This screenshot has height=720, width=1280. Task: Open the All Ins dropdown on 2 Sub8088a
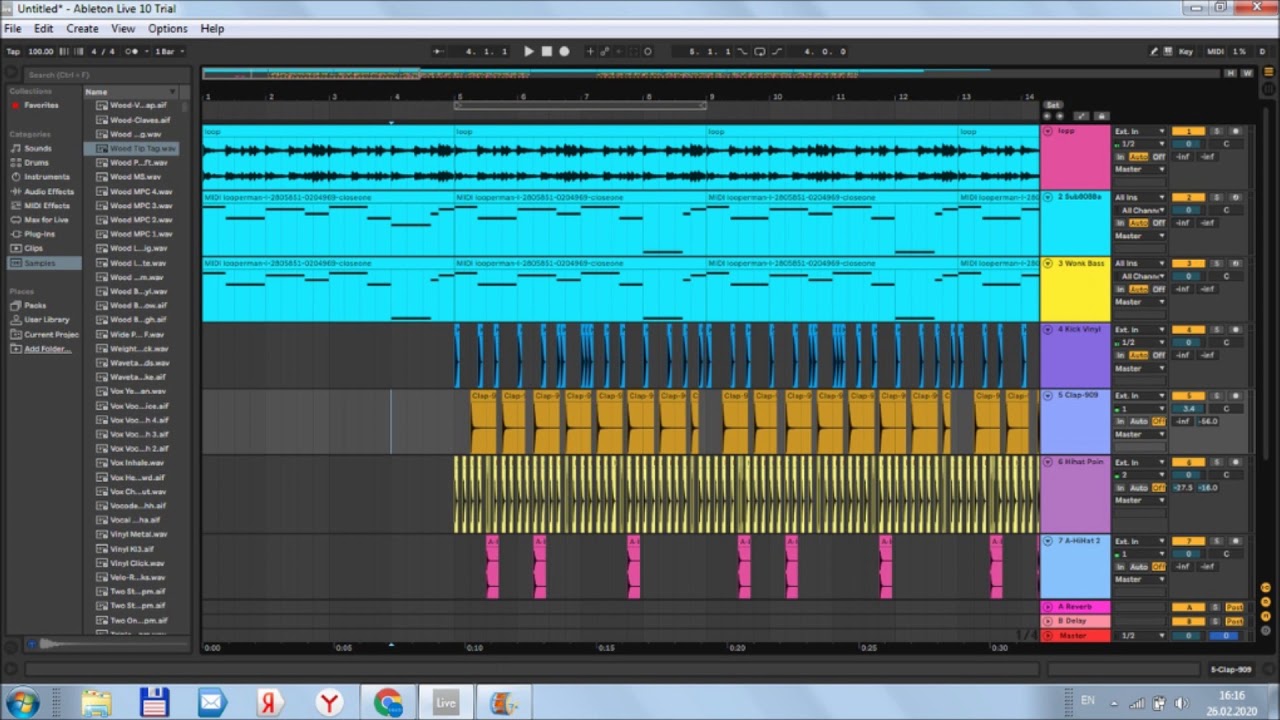(x=1140, y=197)
